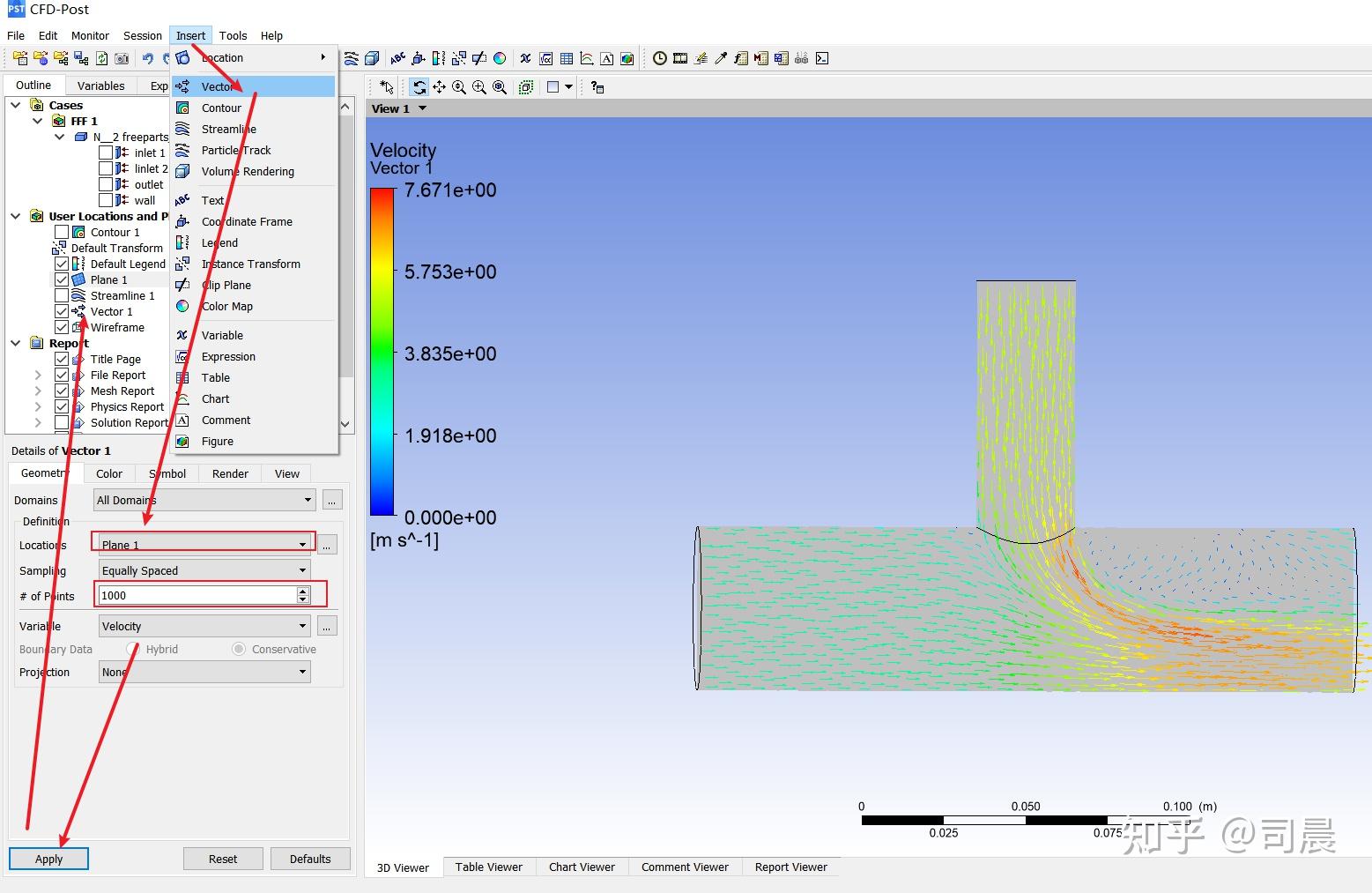
Task: Click the ABC Text toolbar icon
Action: tap(398, 59)
